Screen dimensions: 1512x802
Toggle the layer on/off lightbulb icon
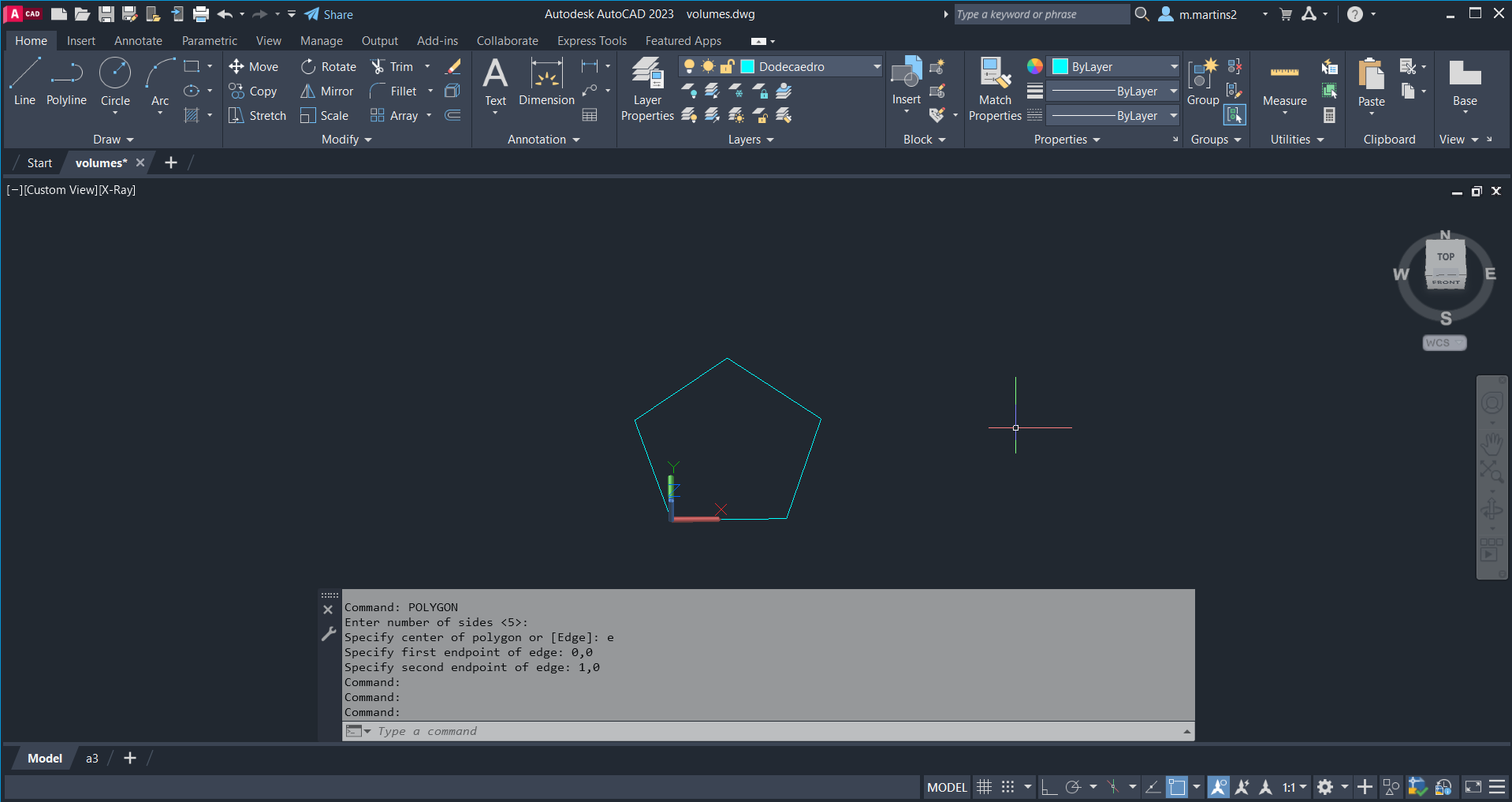[689, 67]
